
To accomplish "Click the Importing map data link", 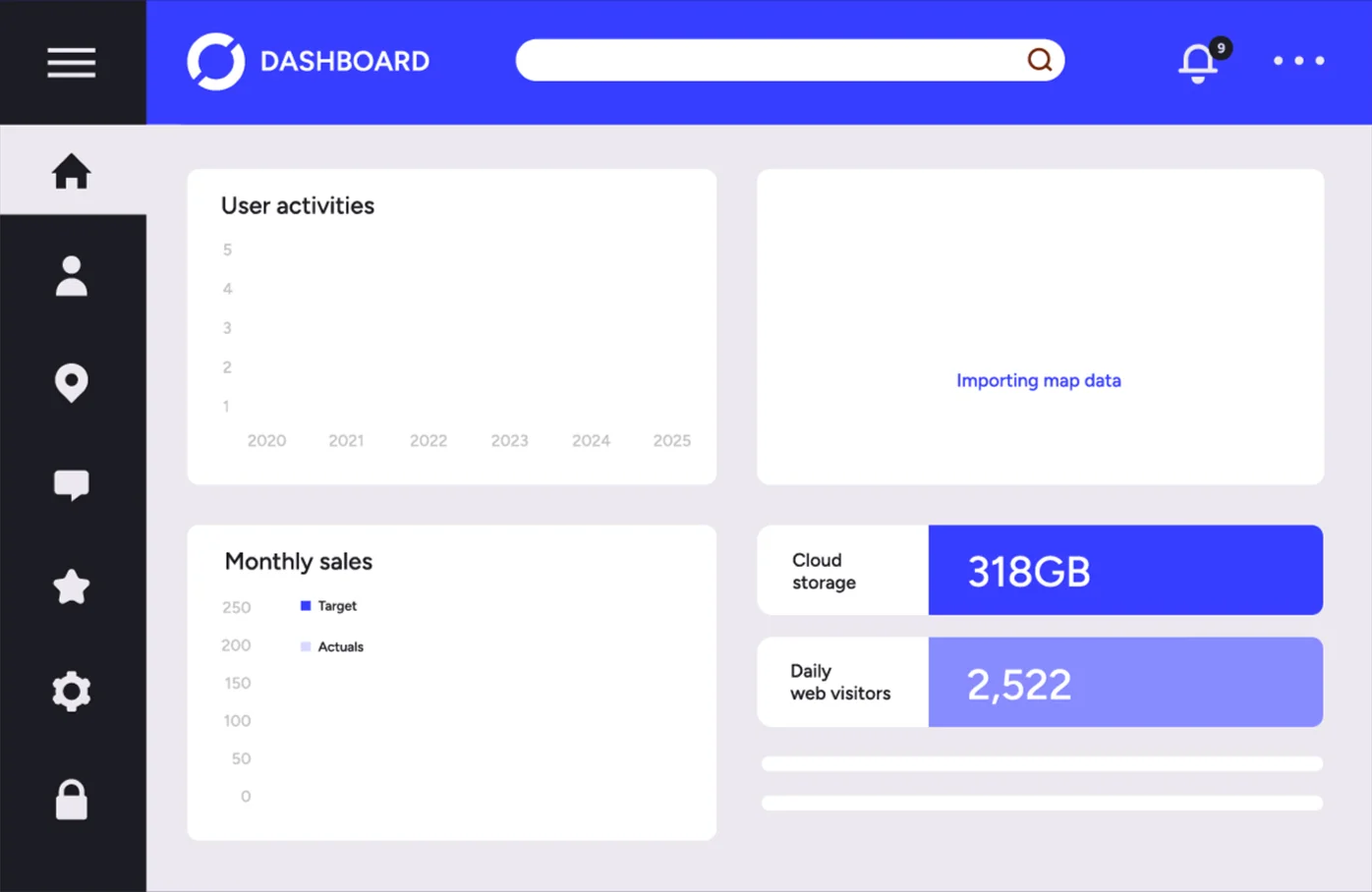I will 1039,380.
